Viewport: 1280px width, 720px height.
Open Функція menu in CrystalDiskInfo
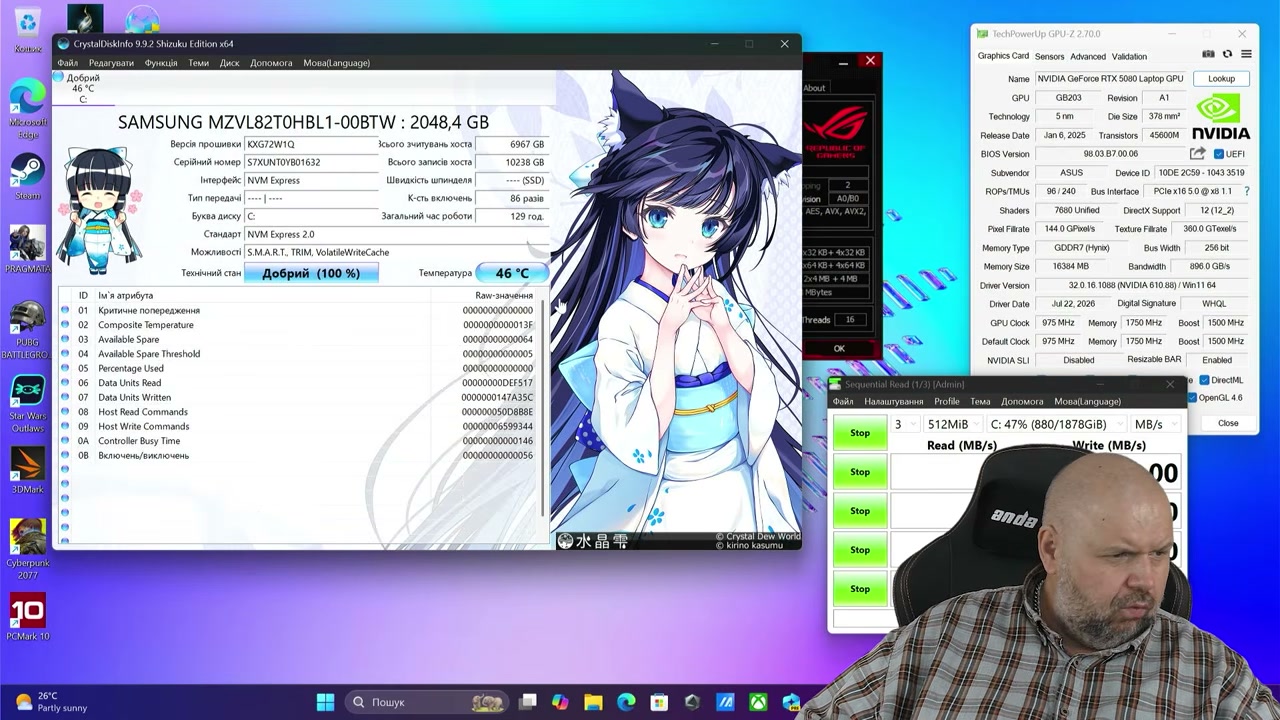coord(161,63)
